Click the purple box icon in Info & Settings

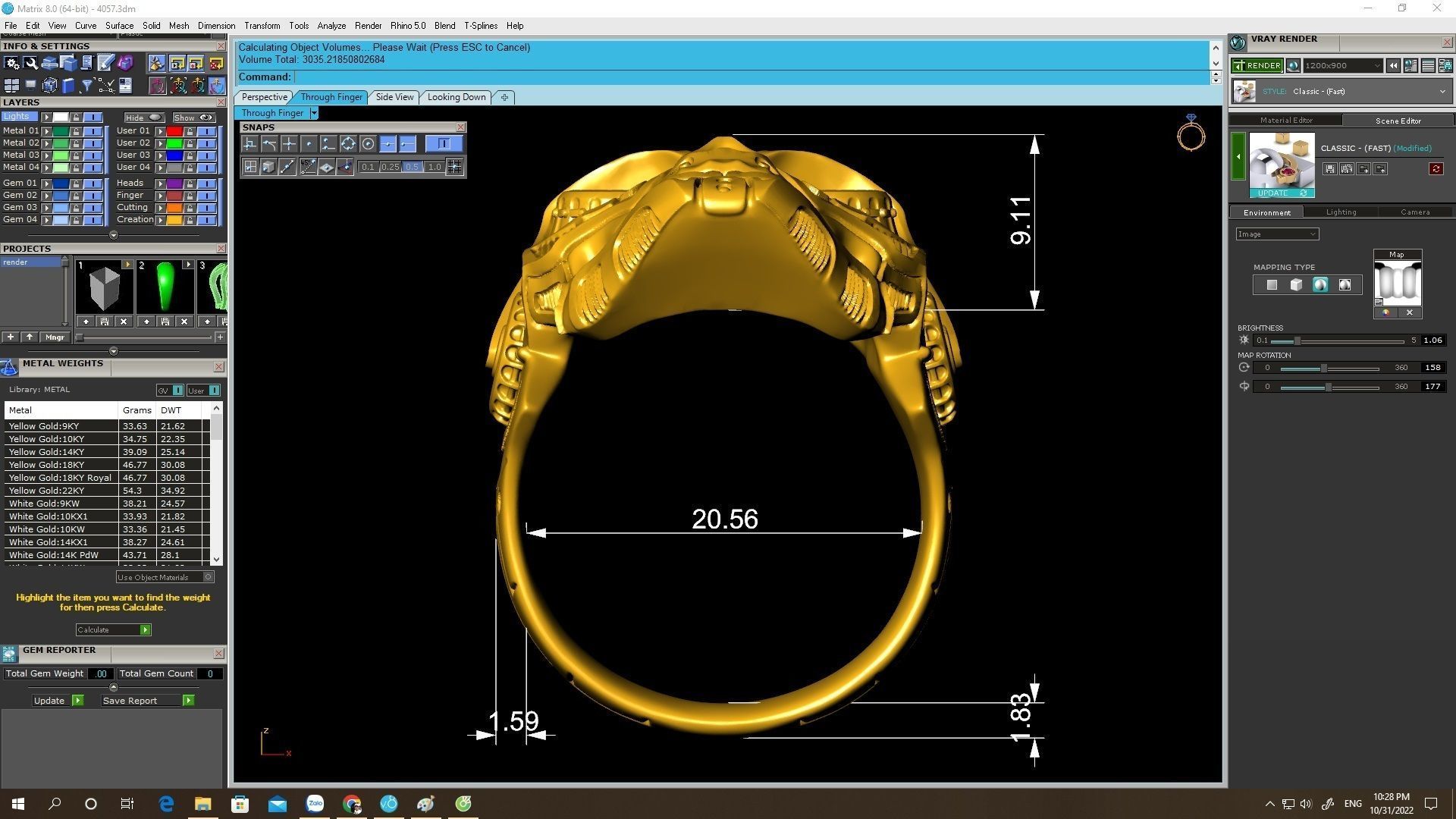pos(125,63)
